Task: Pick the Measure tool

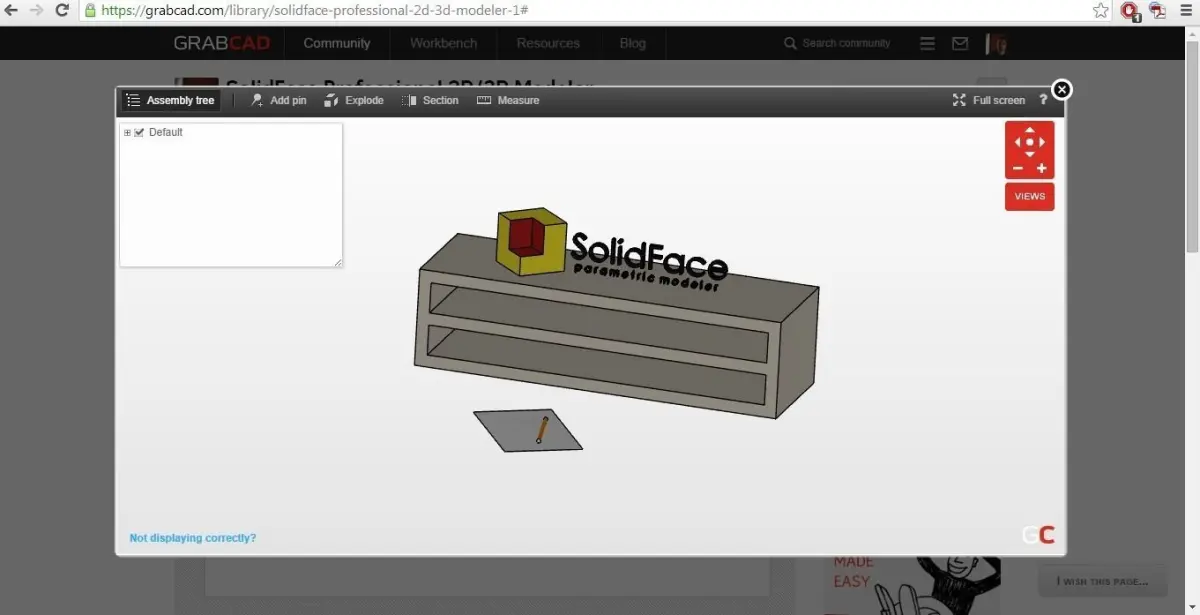Action: [x=508, y=100]
